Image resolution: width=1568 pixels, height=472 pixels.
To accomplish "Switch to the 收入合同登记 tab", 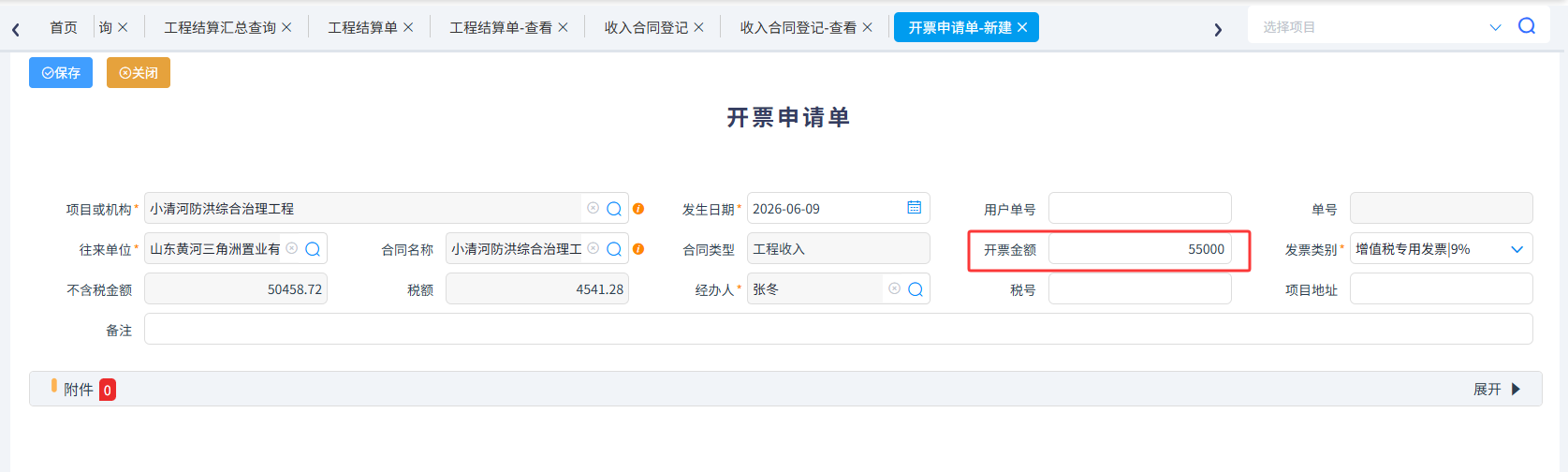I will tap(646, 28).
